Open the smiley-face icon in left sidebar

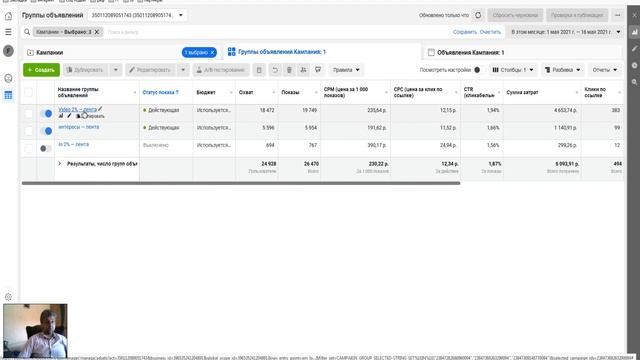click(8, 78)
